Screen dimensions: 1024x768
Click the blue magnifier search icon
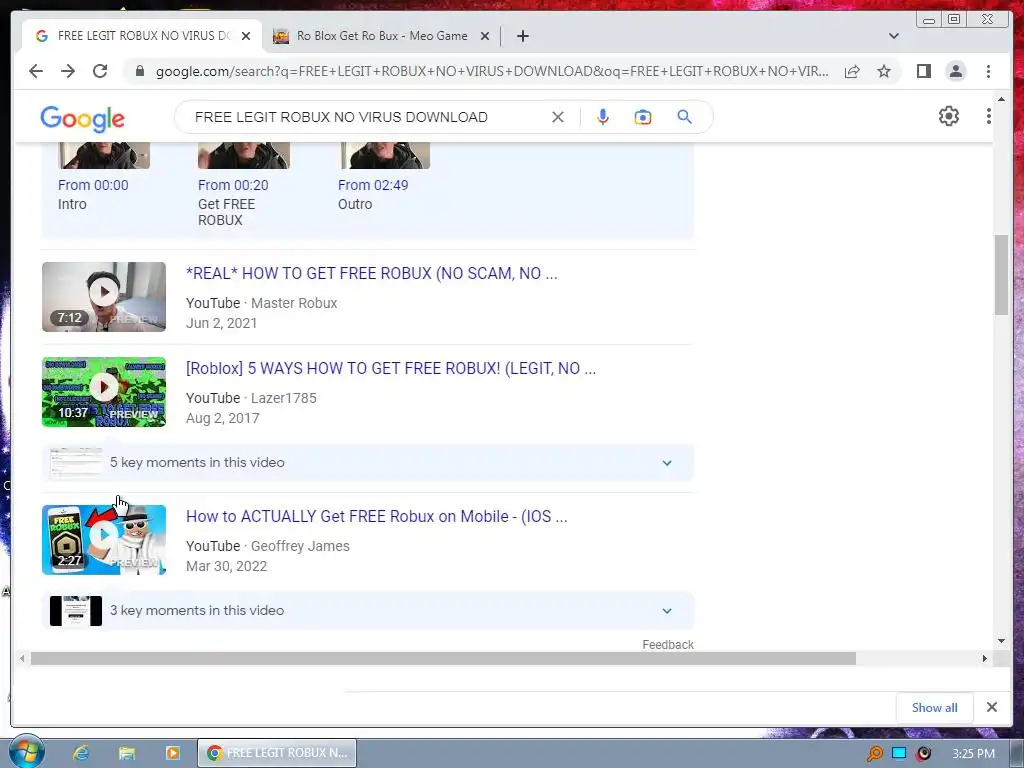684,117
